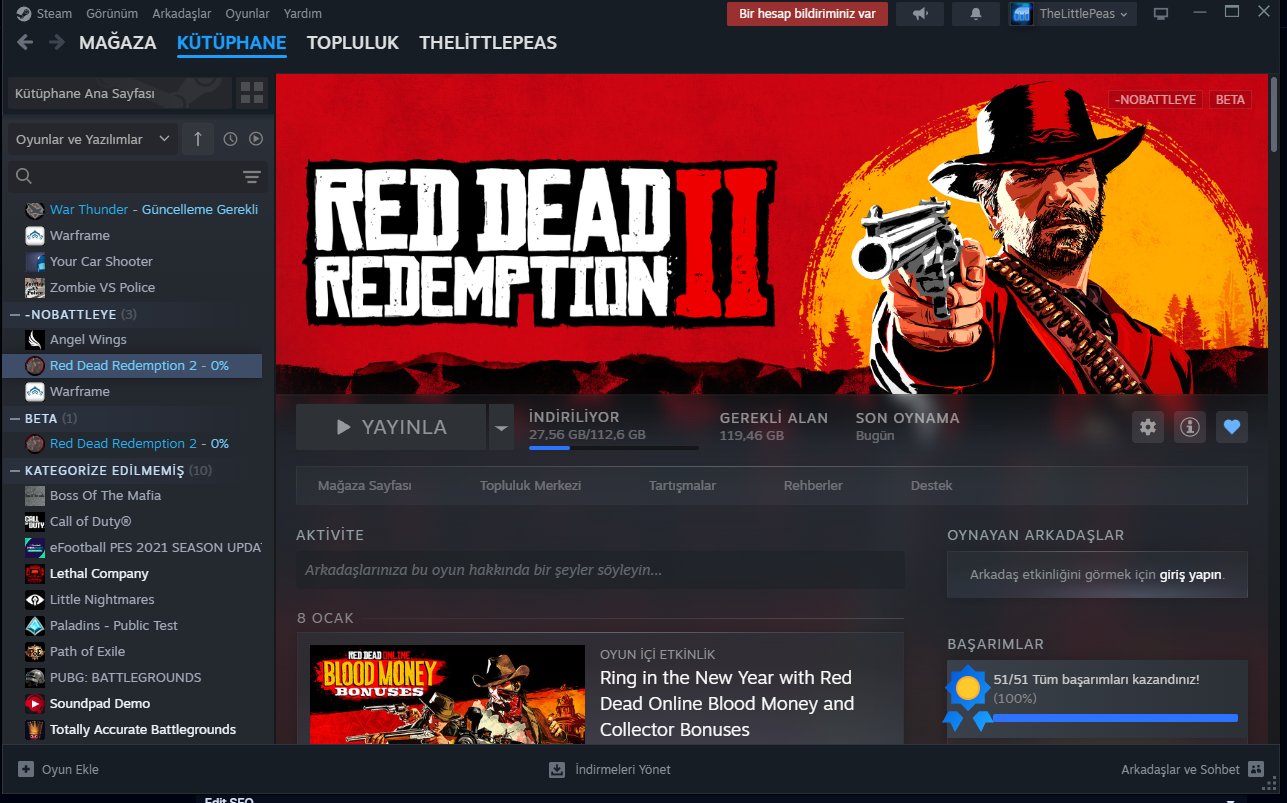Click the eFootball PES 2021 icon
The image size is (1287, 803).
(35, 547)
